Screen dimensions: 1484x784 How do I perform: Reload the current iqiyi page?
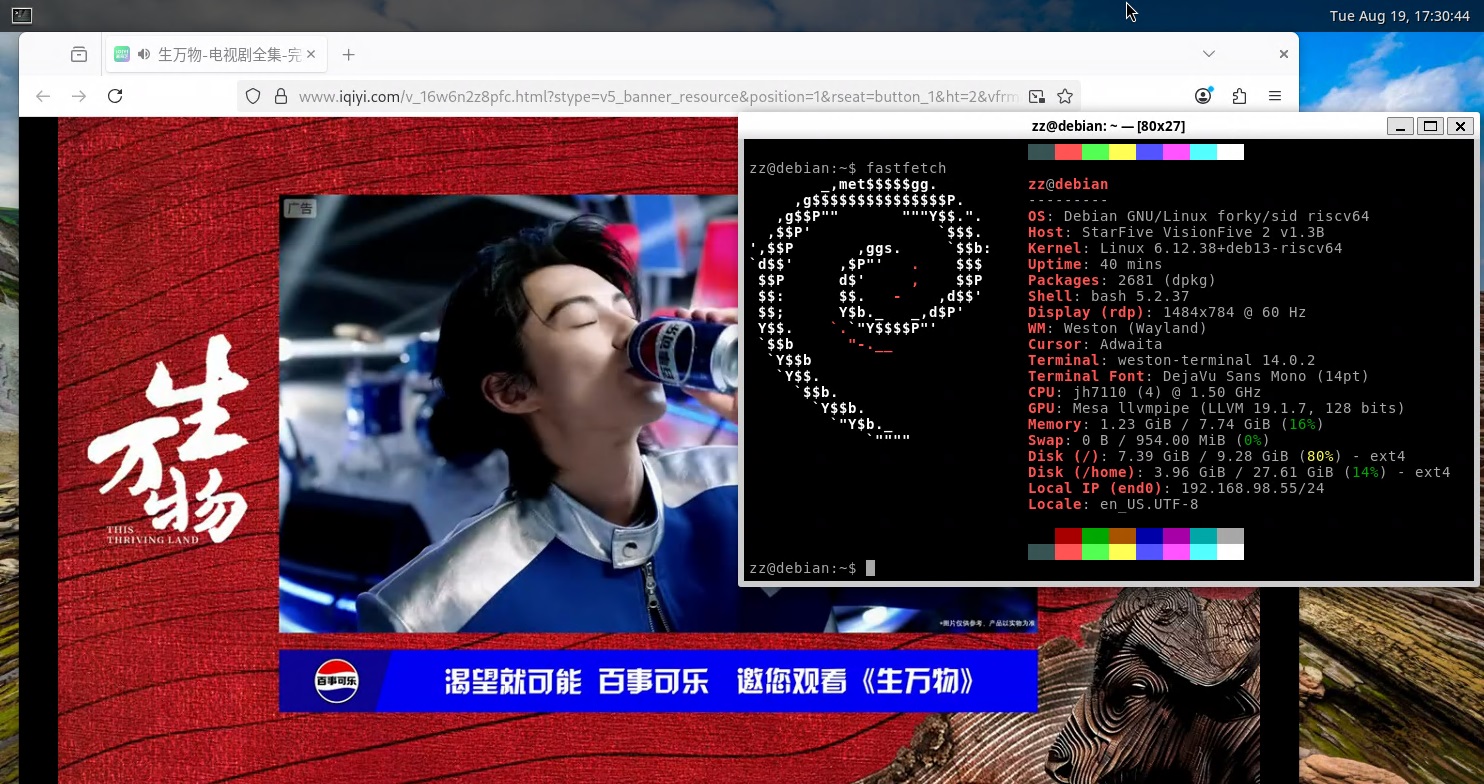[x=115, y=96]
